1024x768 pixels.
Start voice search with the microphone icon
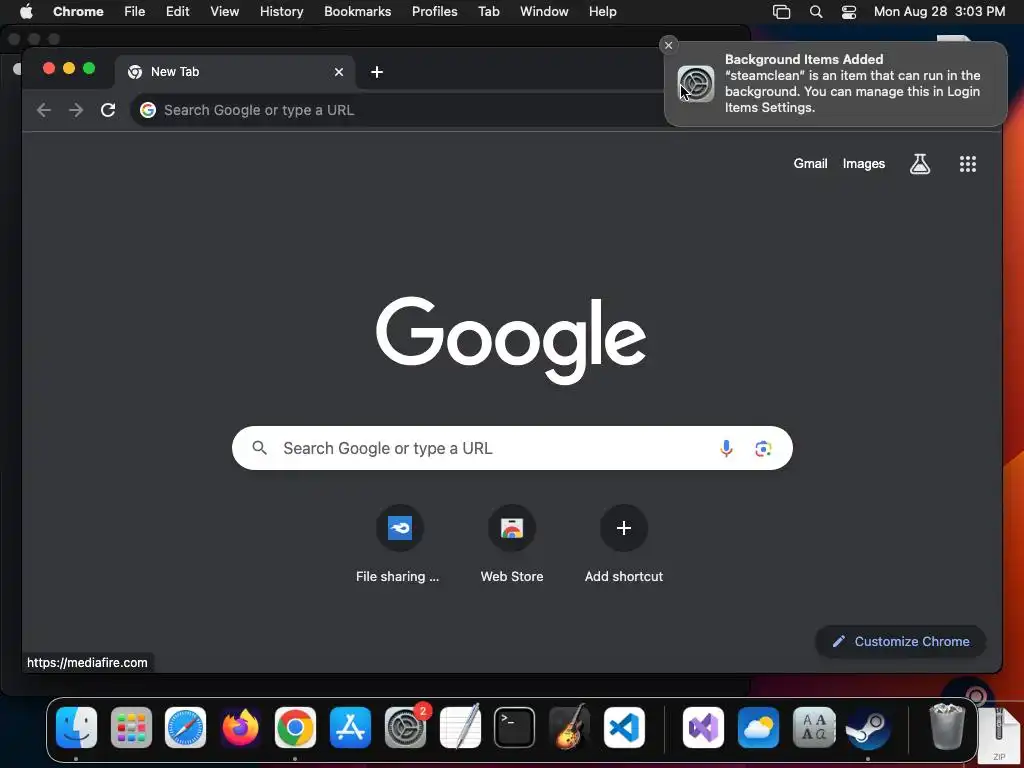[726, 448]
